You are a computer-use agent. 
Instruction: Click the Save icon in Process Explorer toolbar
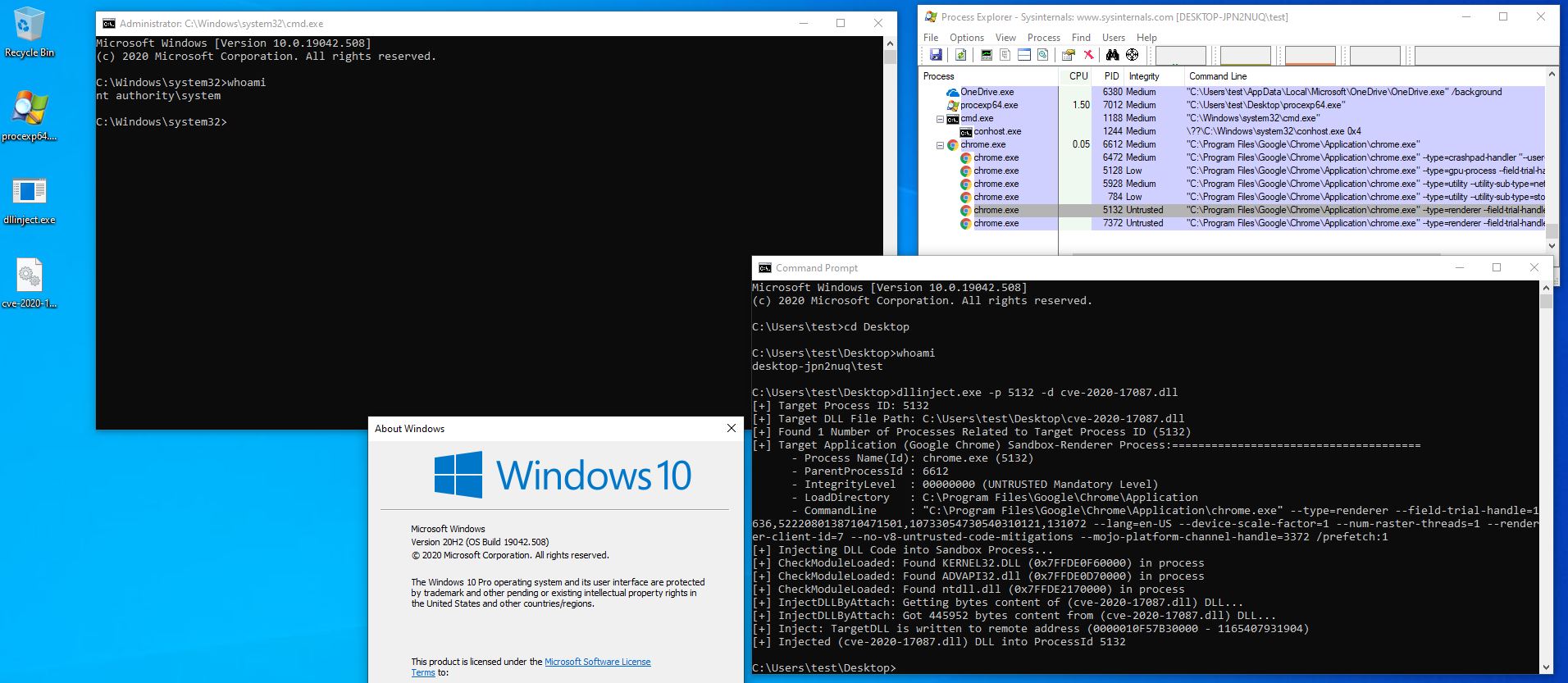pyautogui.click(x=936, y=55)
